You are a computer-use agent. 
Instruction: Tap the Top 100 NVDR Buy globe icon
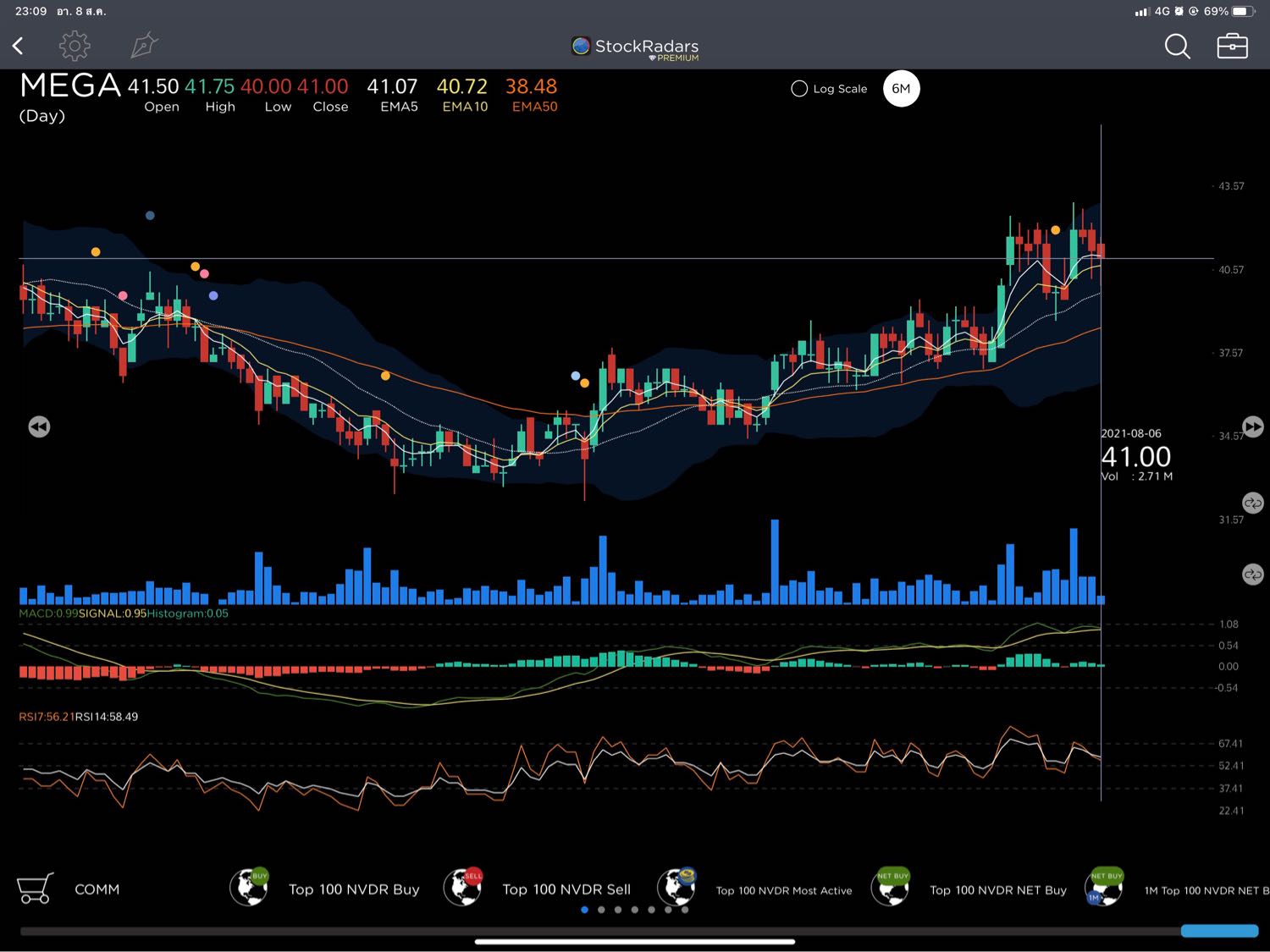tap(249, 888)
